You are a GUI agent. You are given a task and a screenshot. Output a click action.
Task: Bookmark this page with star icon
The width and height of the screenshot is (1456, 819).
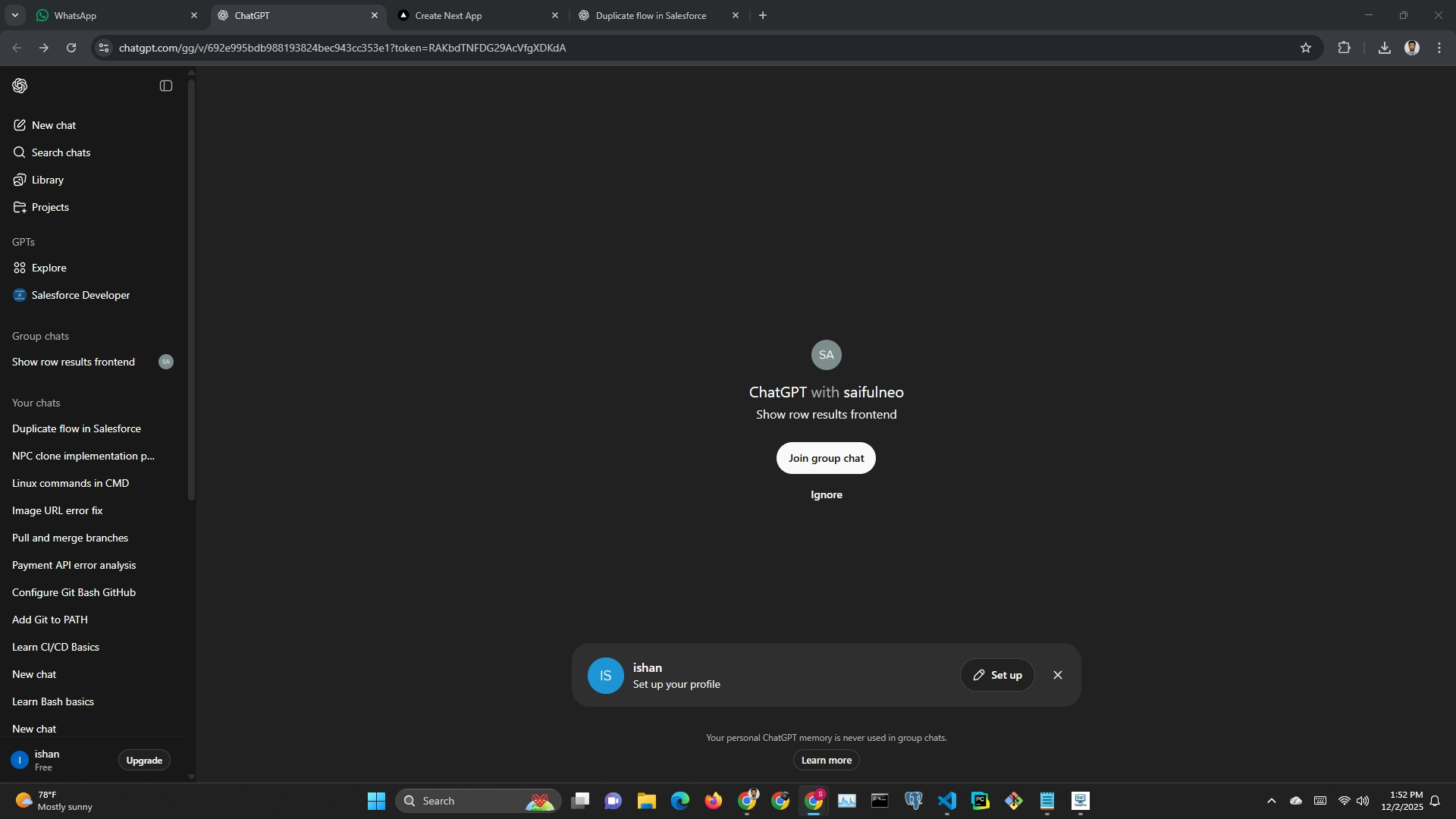click(1306, 48)
